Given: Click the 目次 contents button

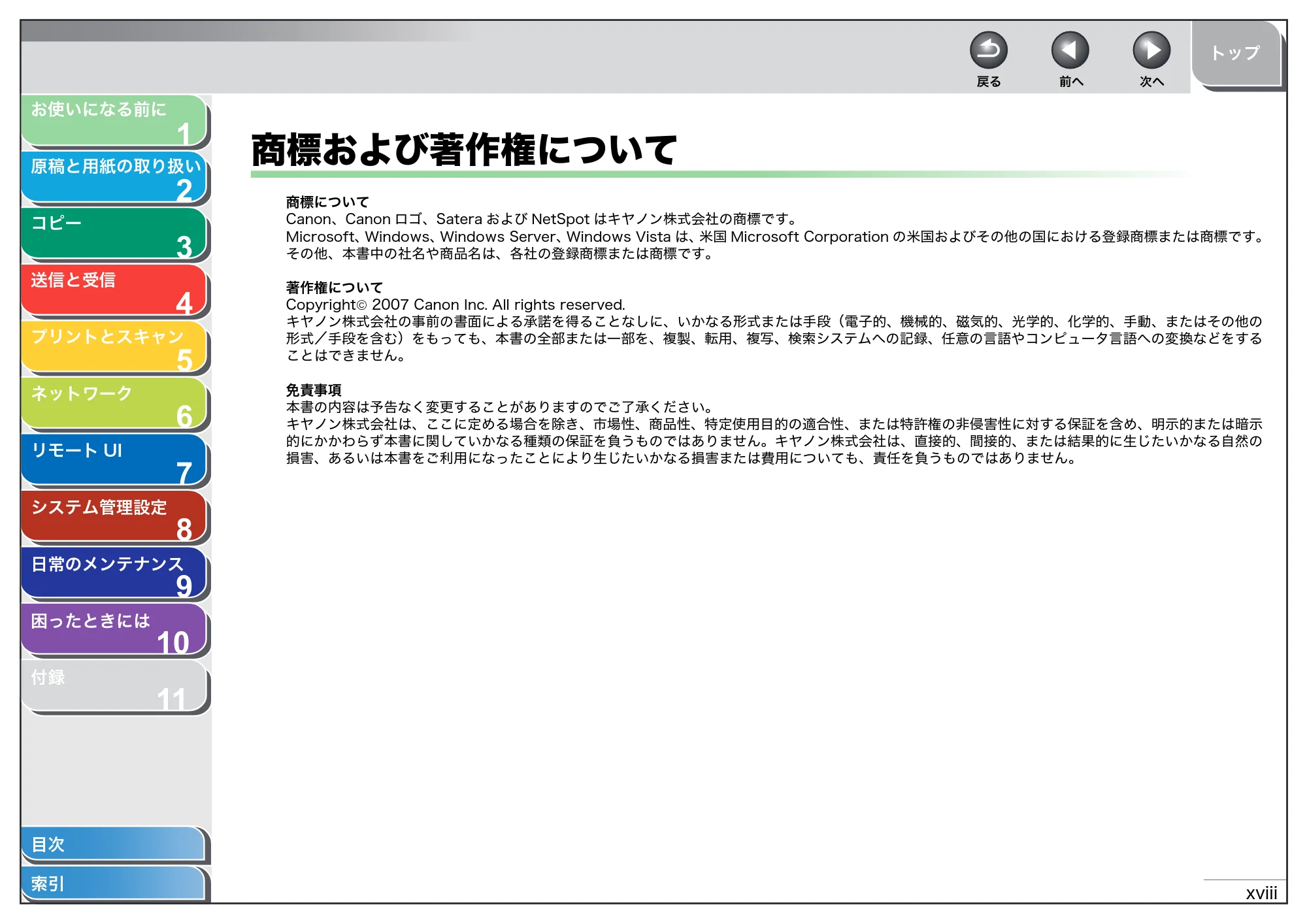Looking at the screenshot, I should pos(113,844).
